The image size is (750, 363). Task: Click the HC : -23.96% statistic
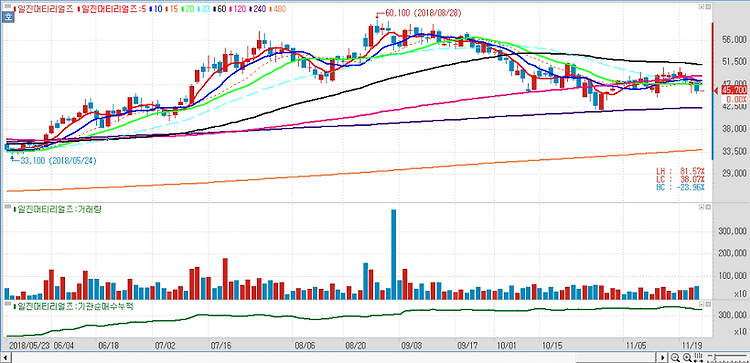(681, 187)
